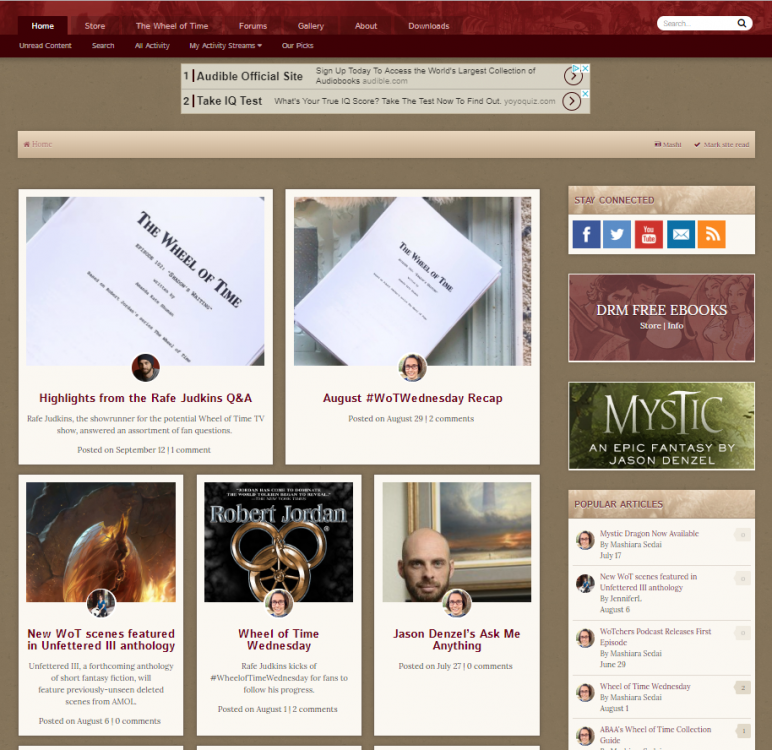
Task: Click the IQ Test ad arrow icon
Action: (x=571, y=101)
